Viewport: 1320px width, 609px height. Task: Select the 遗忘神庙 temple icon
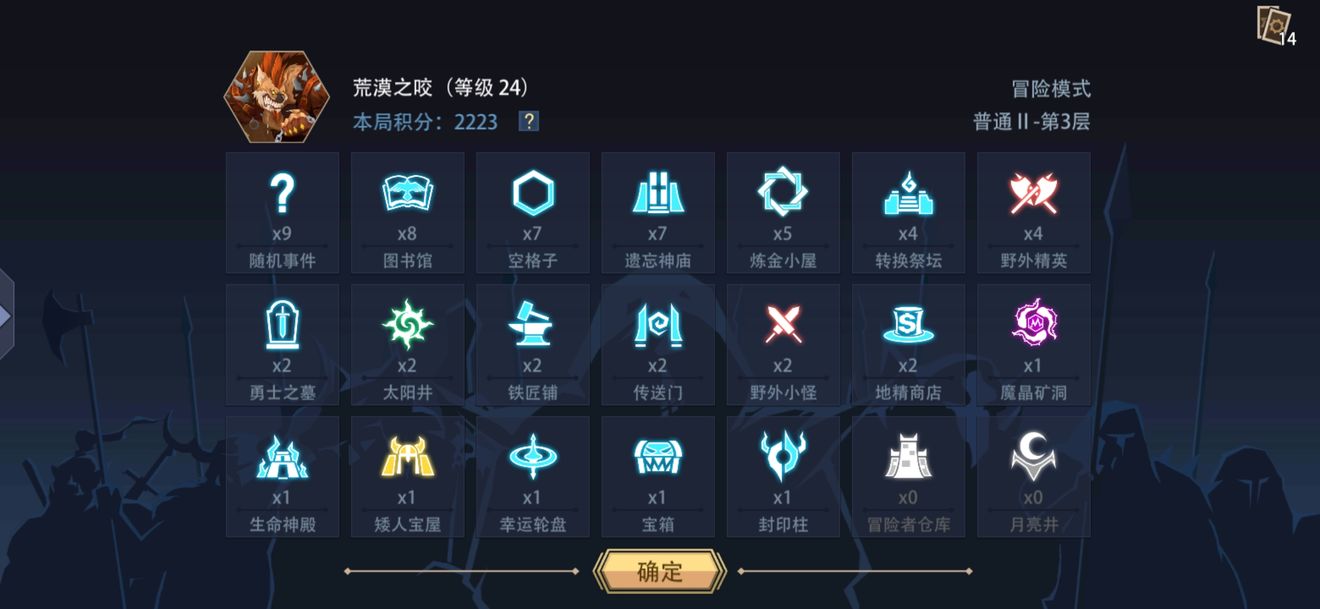[658, 193]
